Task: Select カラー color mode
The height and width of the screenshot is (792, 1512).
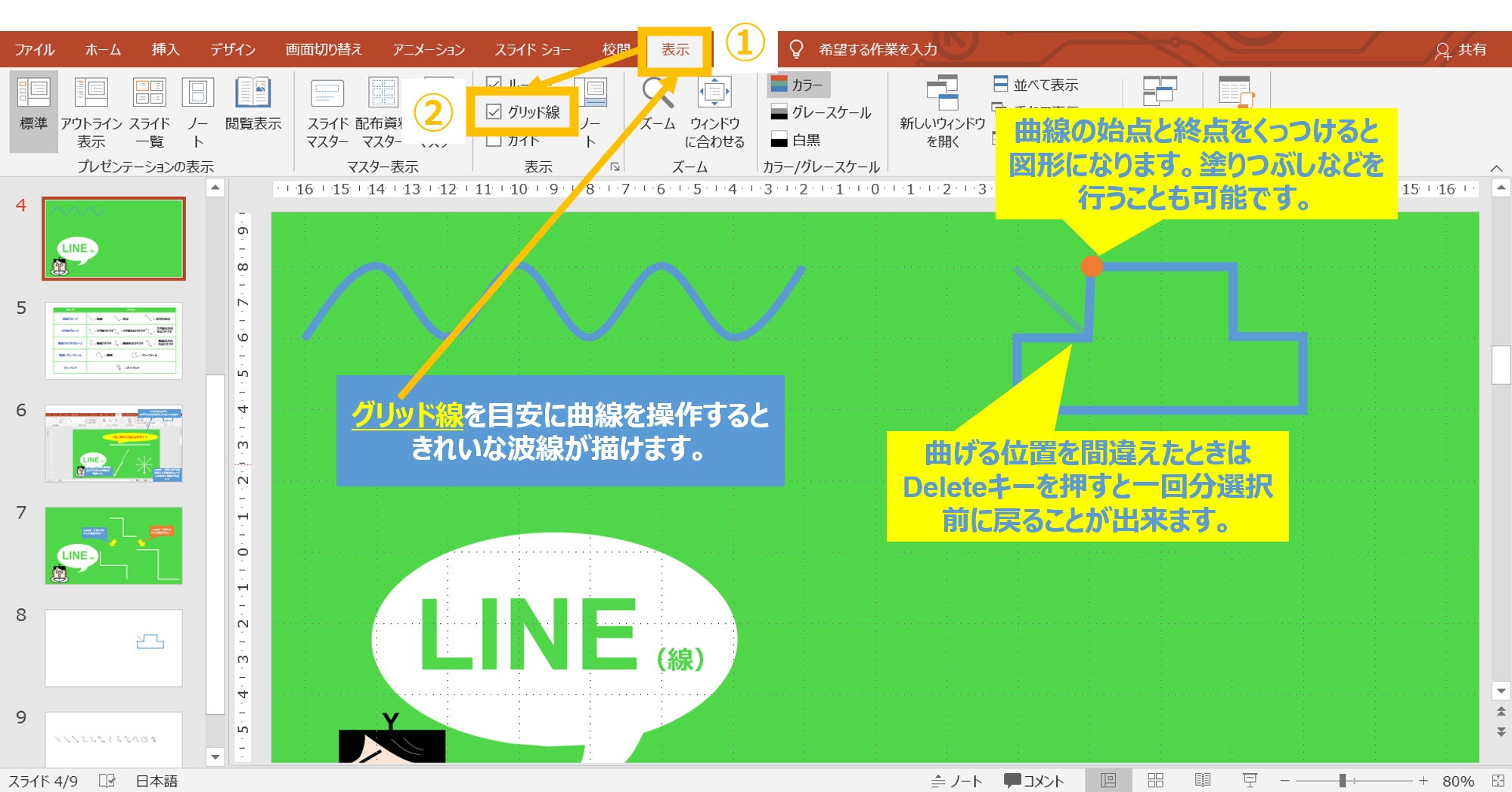Action: 798,85
